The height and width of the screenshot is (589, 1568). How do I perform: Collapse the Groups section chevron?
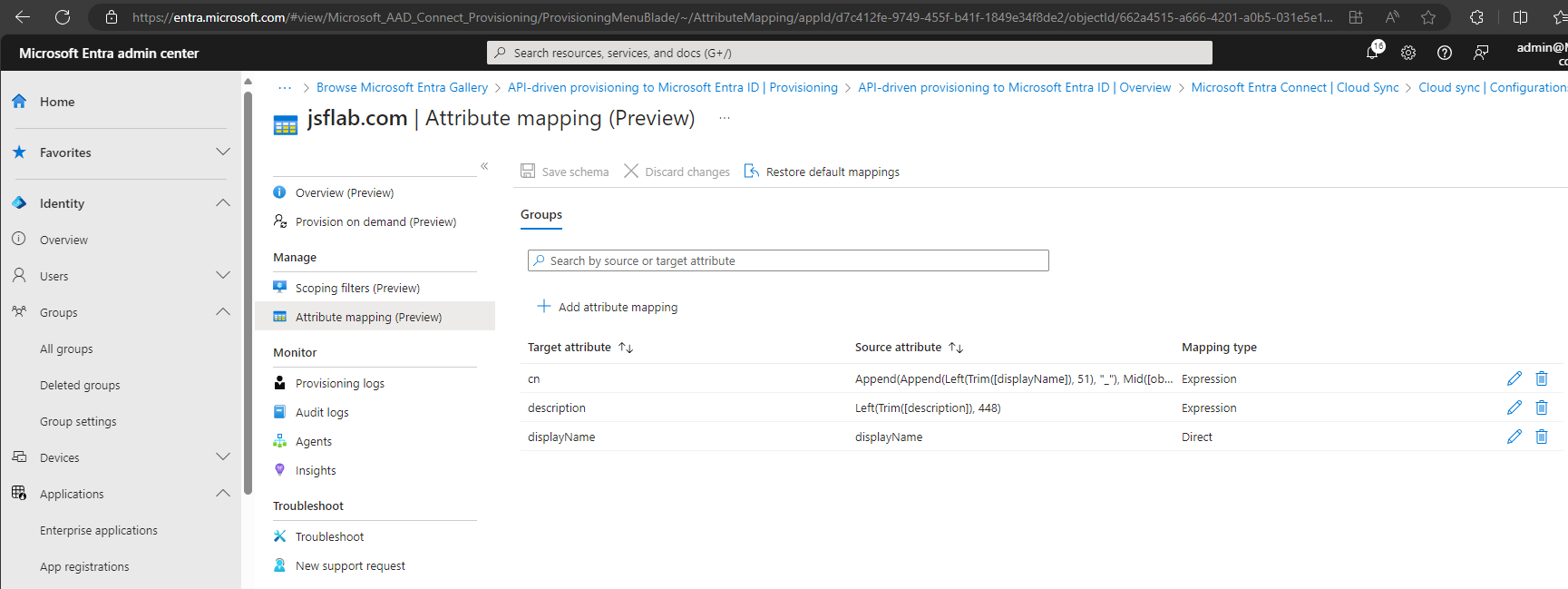(x=223, y=312)
